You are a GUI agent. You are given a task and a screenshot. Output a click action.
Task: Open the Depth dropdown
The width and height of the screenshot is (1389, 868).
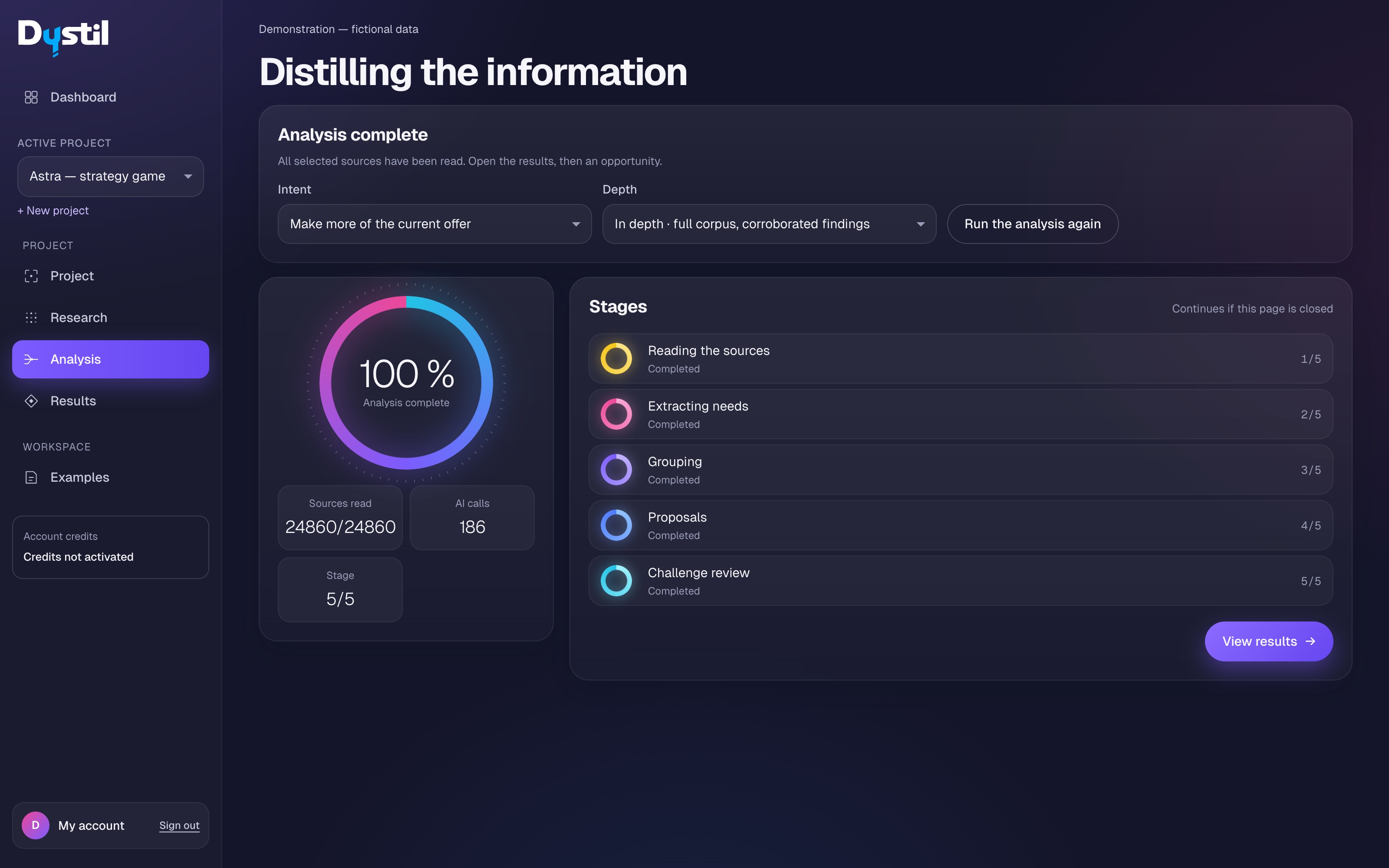(x=769, y=224)
